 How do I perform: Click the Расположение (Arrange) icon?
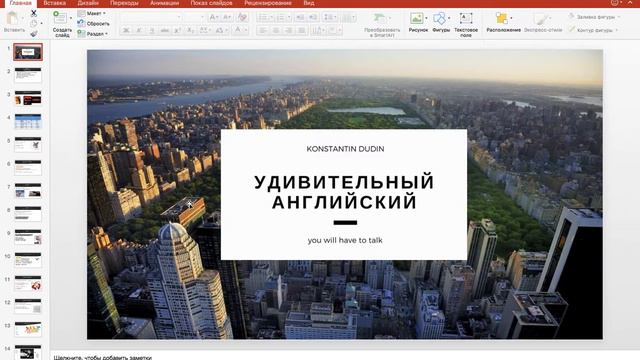(502, 18)
